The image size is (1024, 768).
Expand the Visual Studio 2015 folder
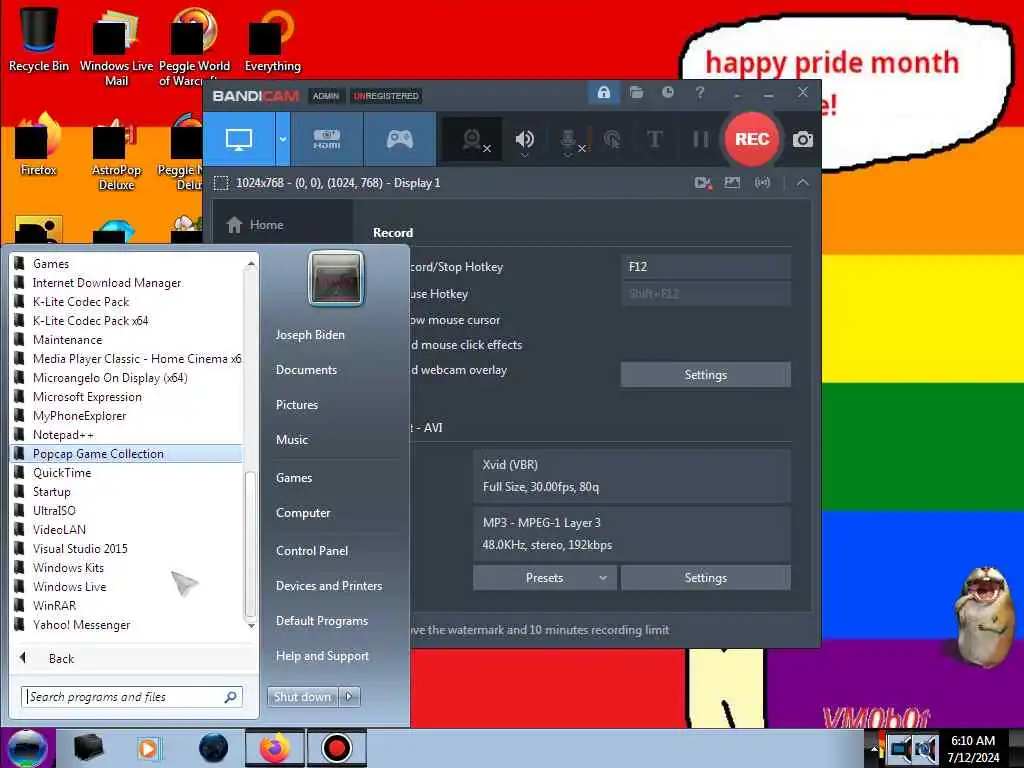(127, 549)
